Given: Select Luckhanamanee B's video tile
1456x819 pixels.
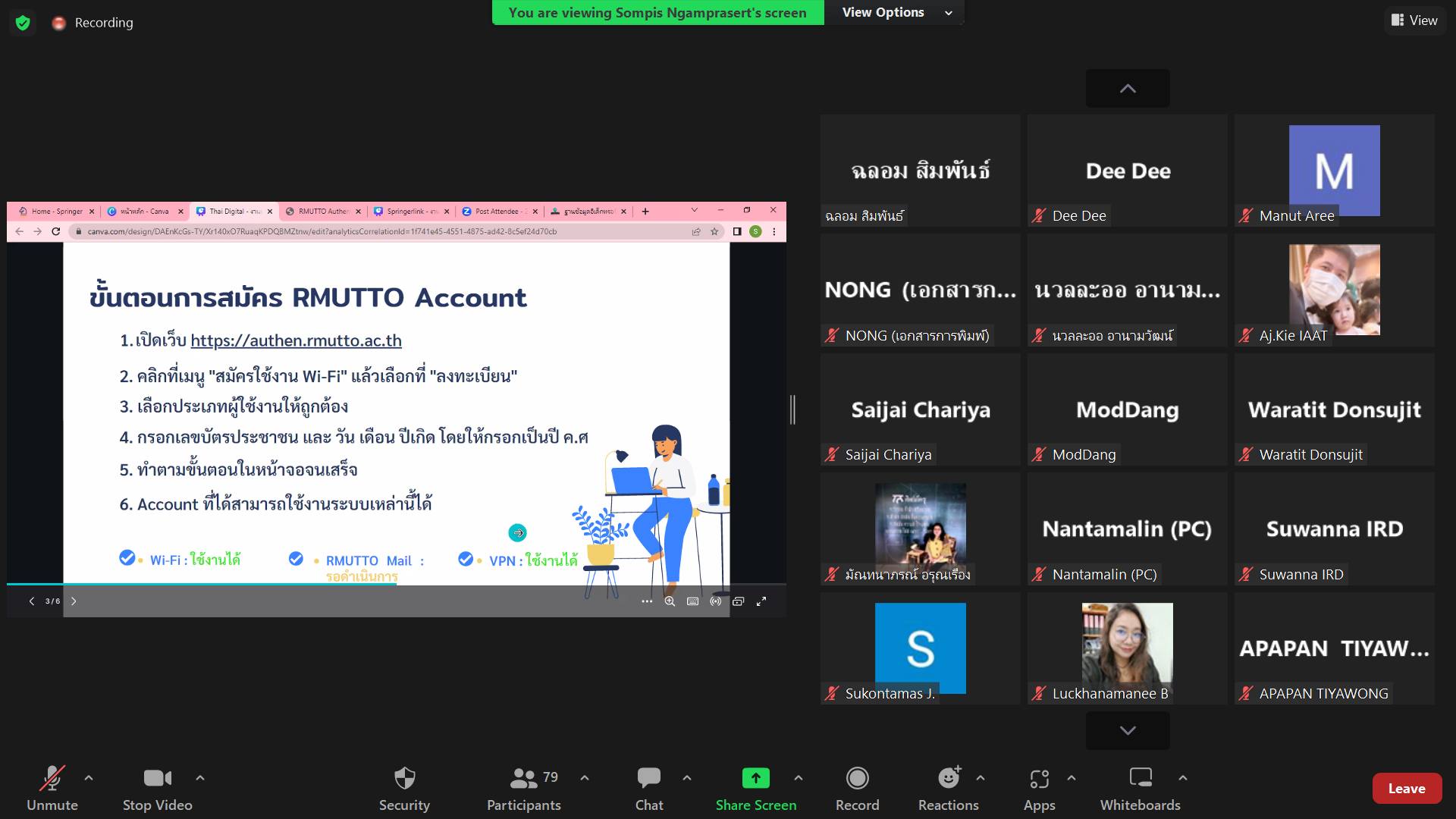Looking at the screenshot, I should [x=1128, y=648].
